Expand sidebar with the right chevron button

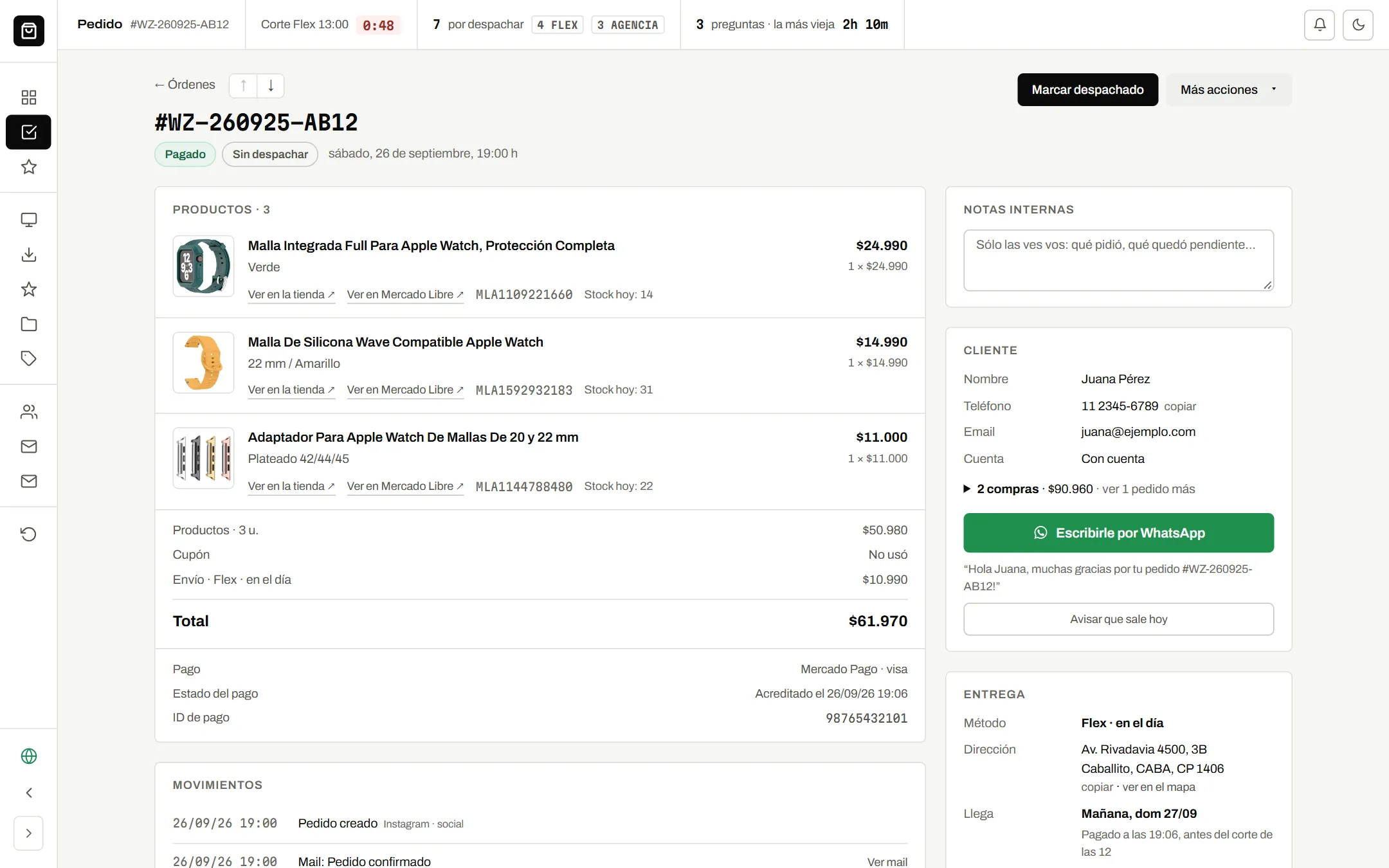pyautogui.click(x=29, y=833)
